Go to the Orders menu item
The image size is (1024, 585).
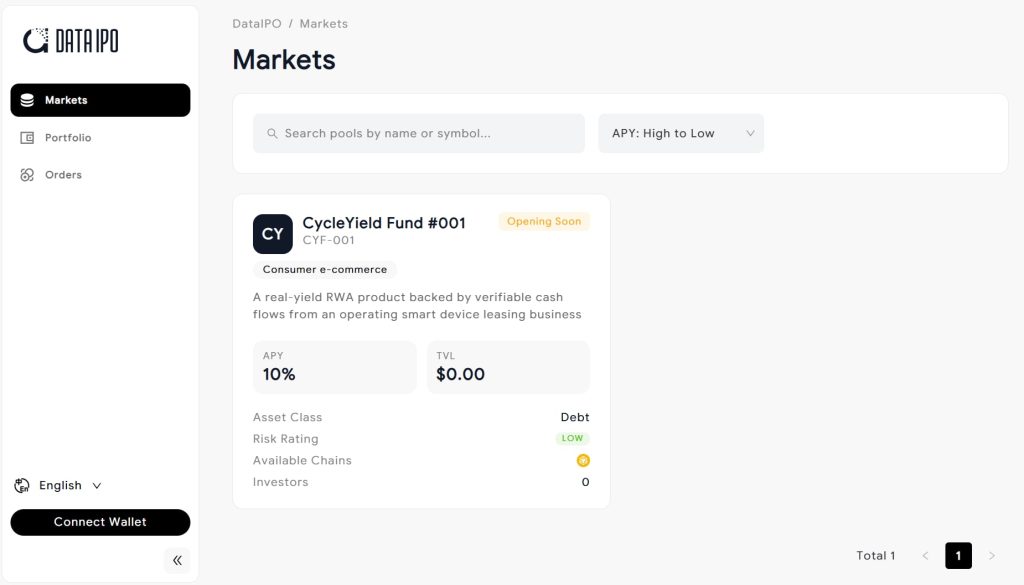(x=63, y=175)
